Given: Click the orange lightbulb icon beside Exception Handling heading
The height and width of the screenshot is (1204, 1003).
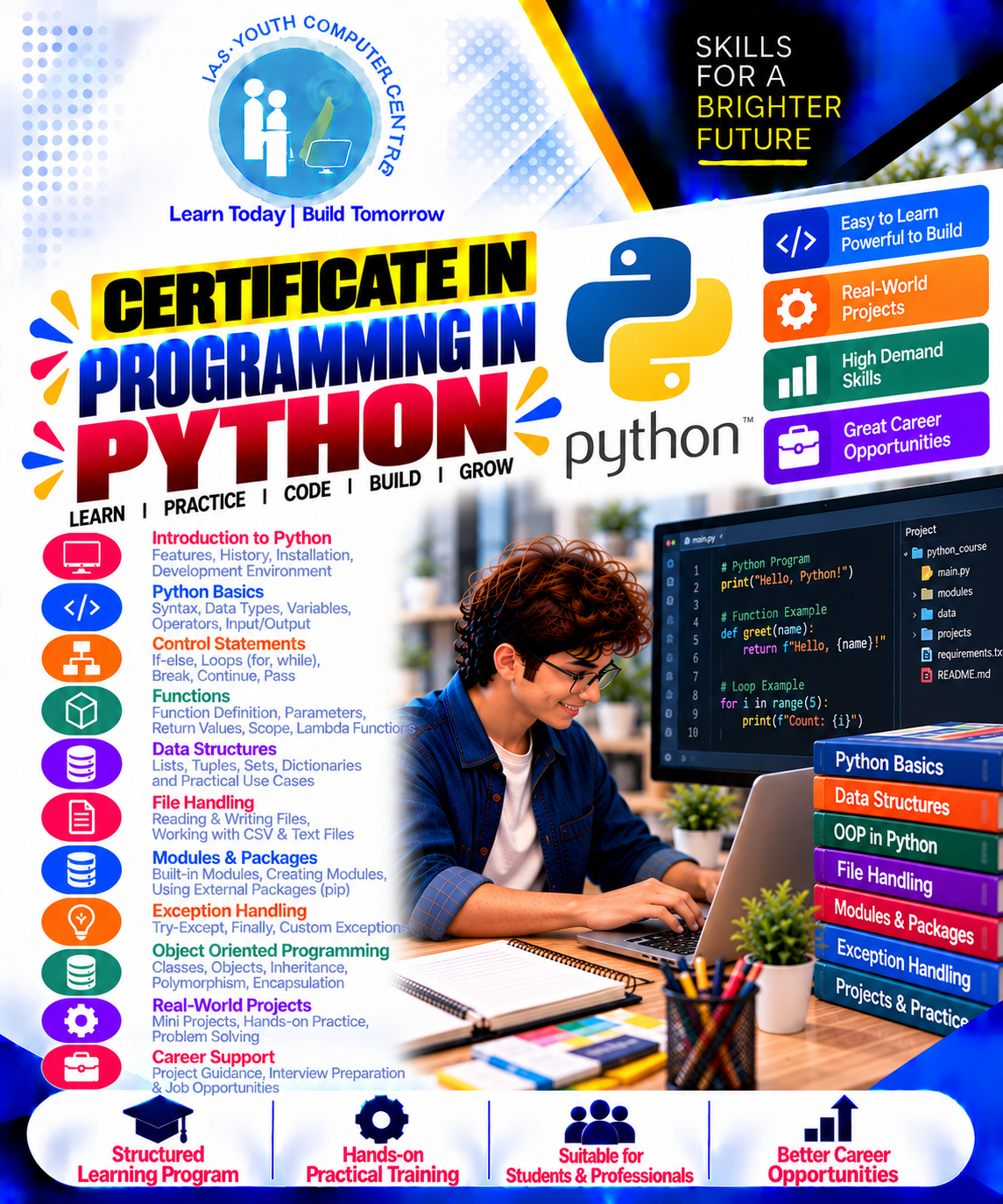Looking at the screenshot, I should [81, 921].
